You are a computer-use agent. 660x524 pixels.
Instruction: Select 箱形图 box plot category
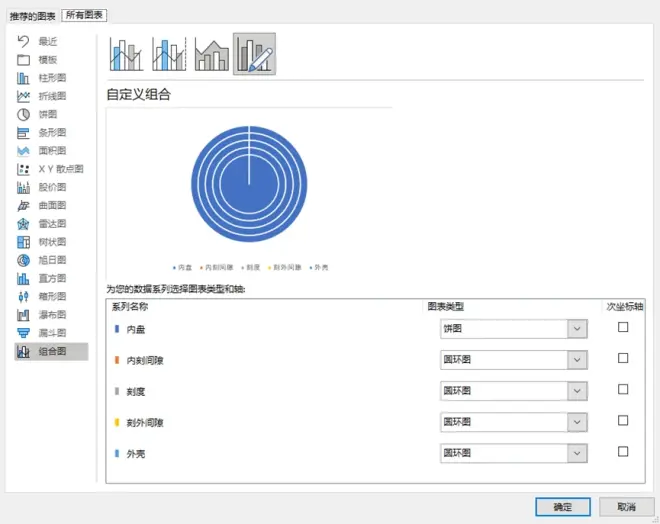pos(51,296)
